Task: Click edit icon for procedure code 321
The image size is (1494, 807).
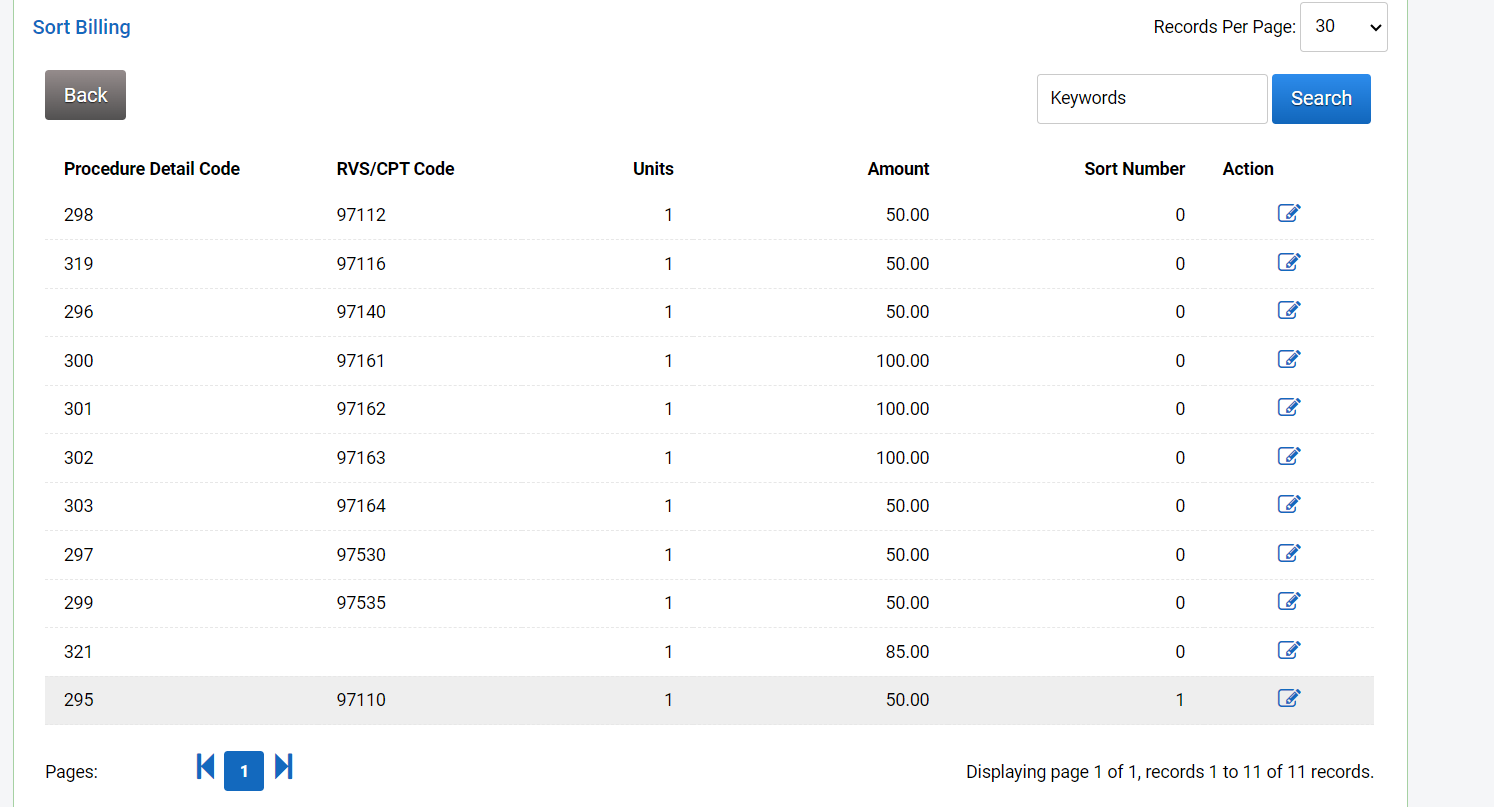Action: [x=1289, y=650]
